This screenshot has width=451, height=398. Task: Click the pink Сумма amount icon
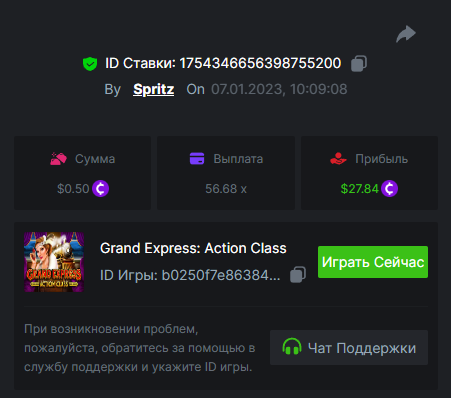pyautogui.click(x=58, y=159)
